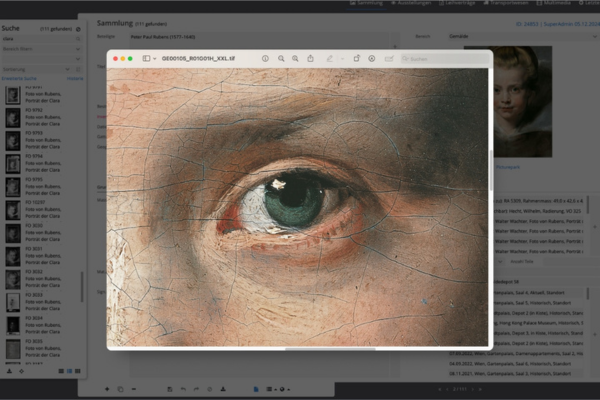Open the markup pen dropdown arrow
Viewport: 600px width, 400px height.
pyautogui.click(x=339, y=59)
